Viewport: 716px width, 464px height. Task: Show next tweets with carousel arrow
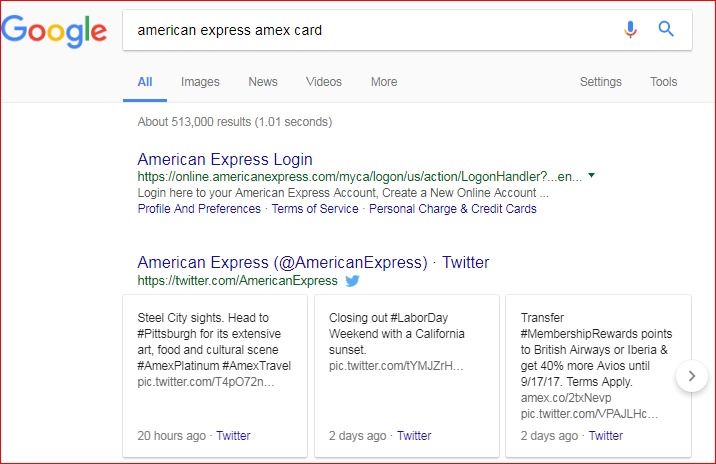coord(692,376)
